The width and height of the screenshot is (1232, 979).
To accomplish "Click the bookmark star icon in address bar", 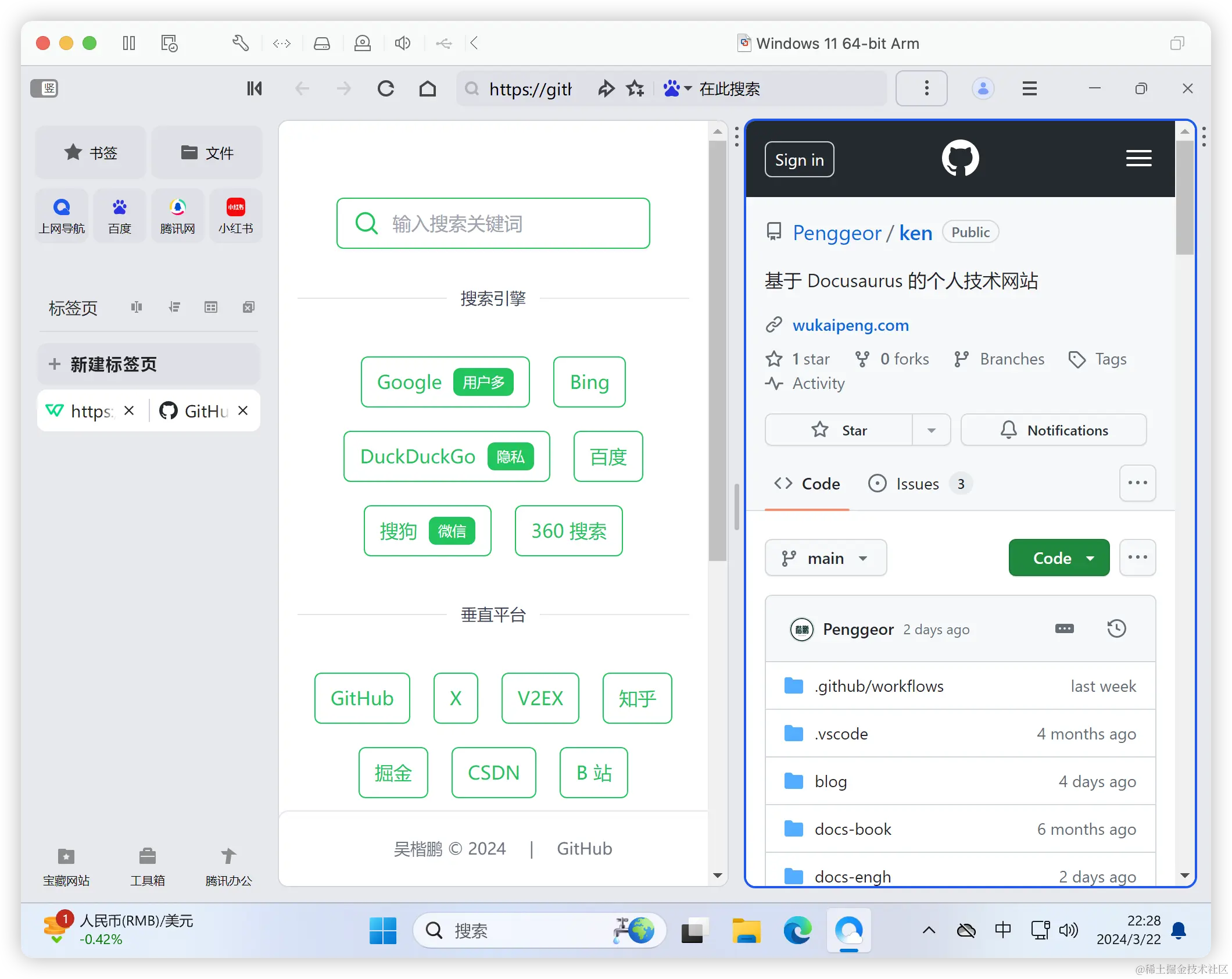I will pyautogui.click(x=635, y=88).
